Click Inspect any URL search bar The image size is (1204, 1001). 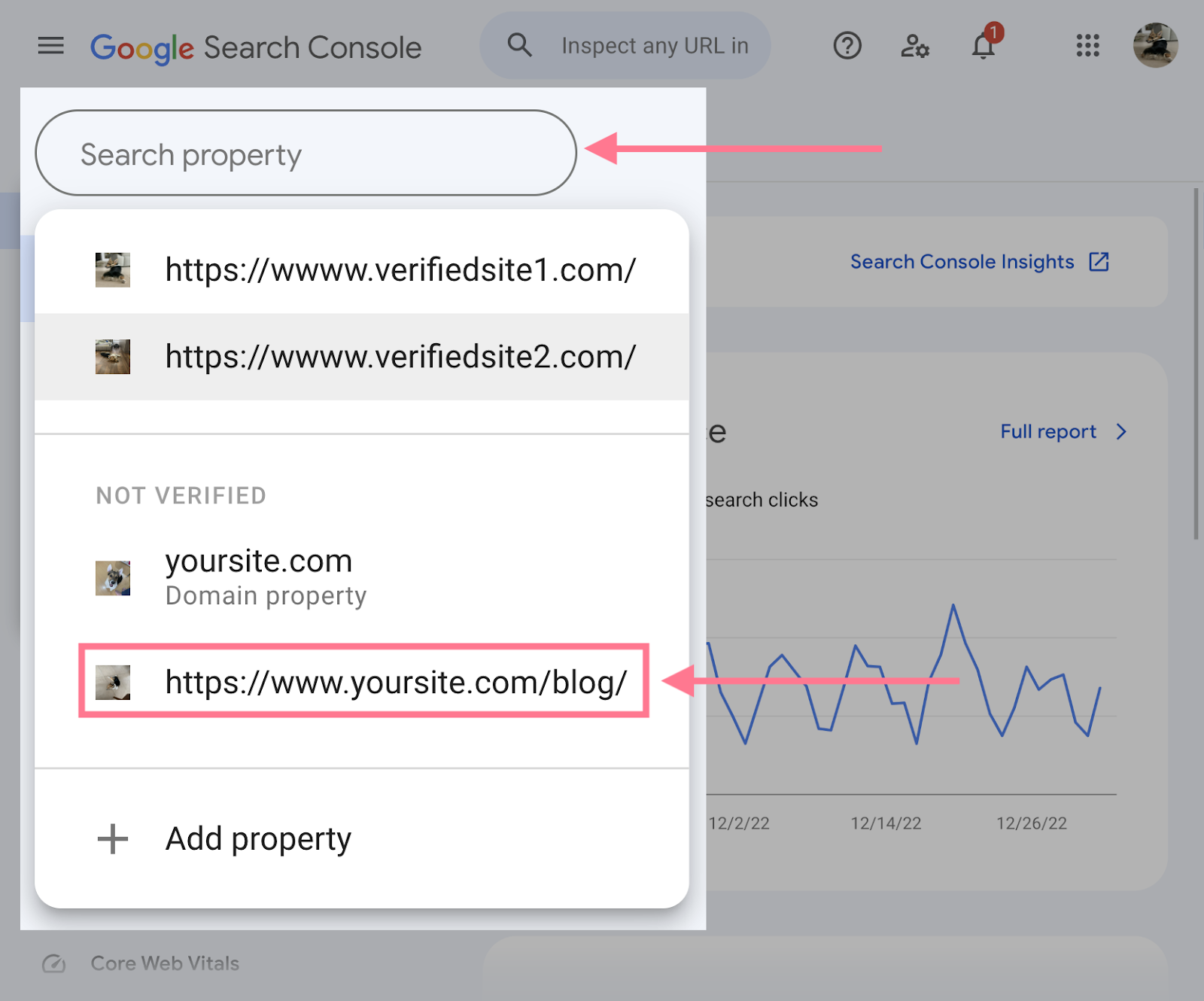point(654,45)
